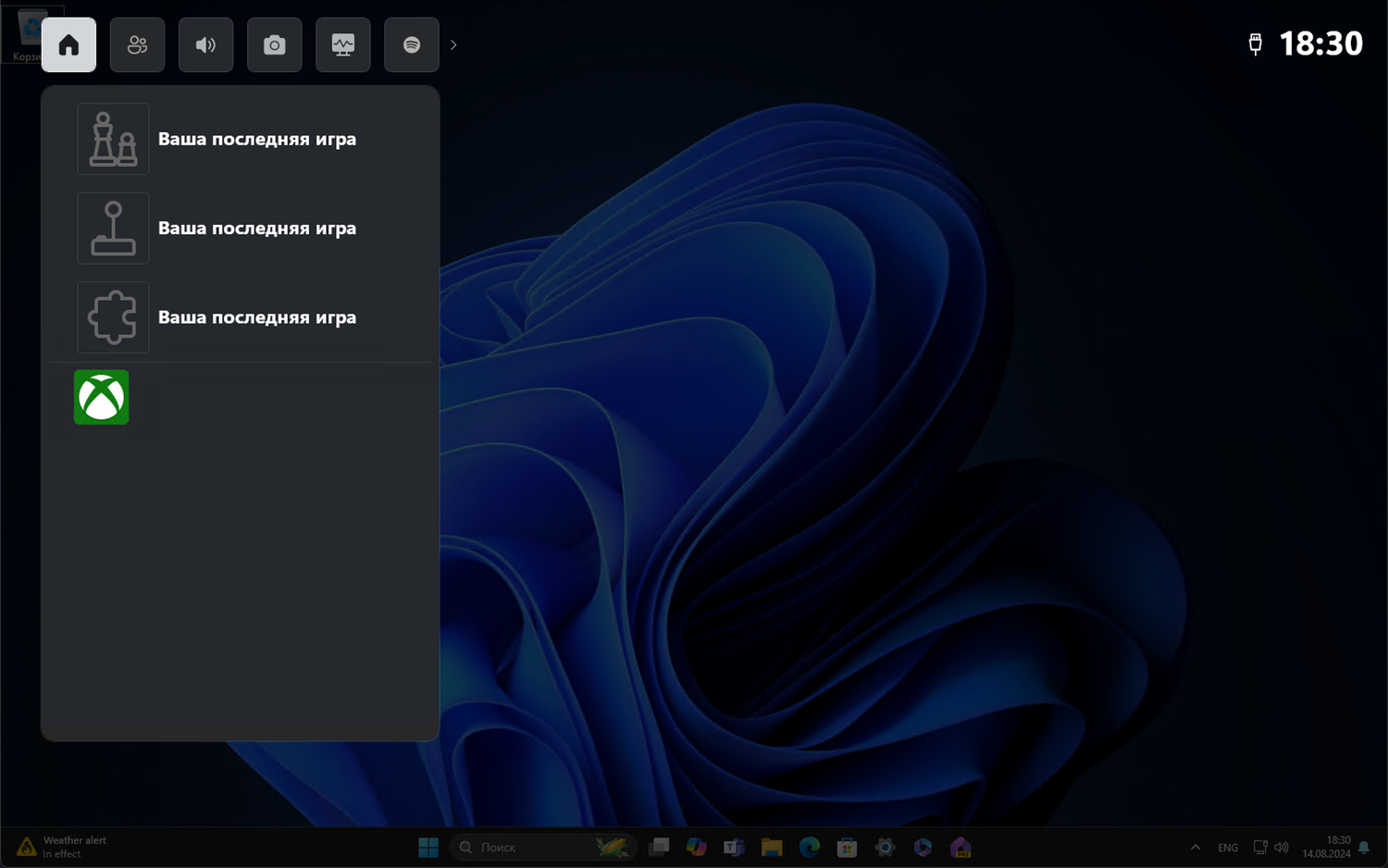Open the Capture widget with camera icon
The image size is (1388, 868).
(274, 44)
